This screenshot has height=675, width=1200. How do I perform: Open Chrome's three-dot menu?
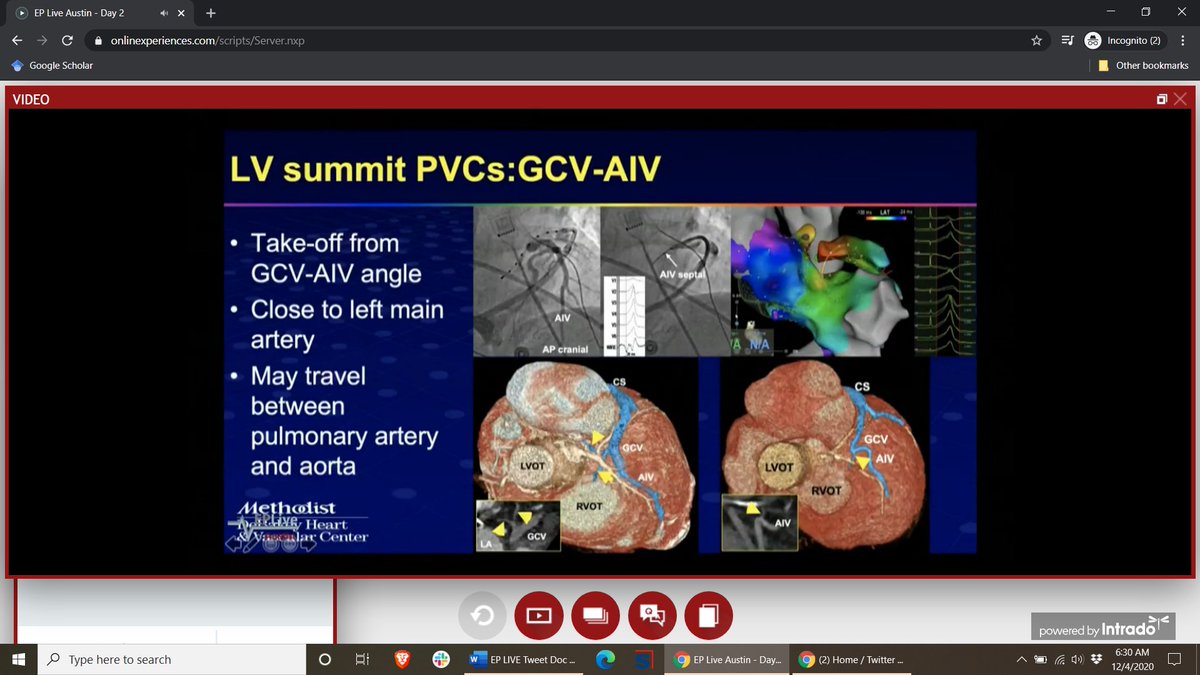pyautogui.click(x=1181, y=41)
